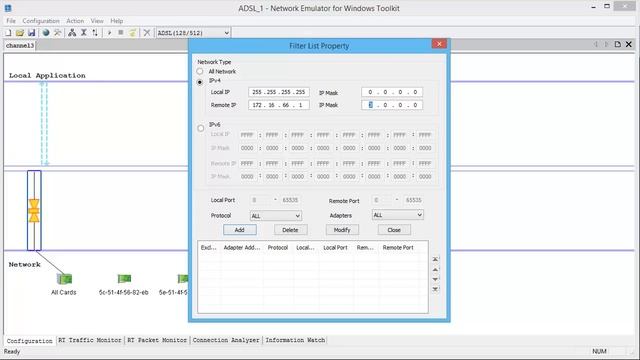The image size is (640, 360).
Task: Click the Local Port column header
Action: (335, 247)
